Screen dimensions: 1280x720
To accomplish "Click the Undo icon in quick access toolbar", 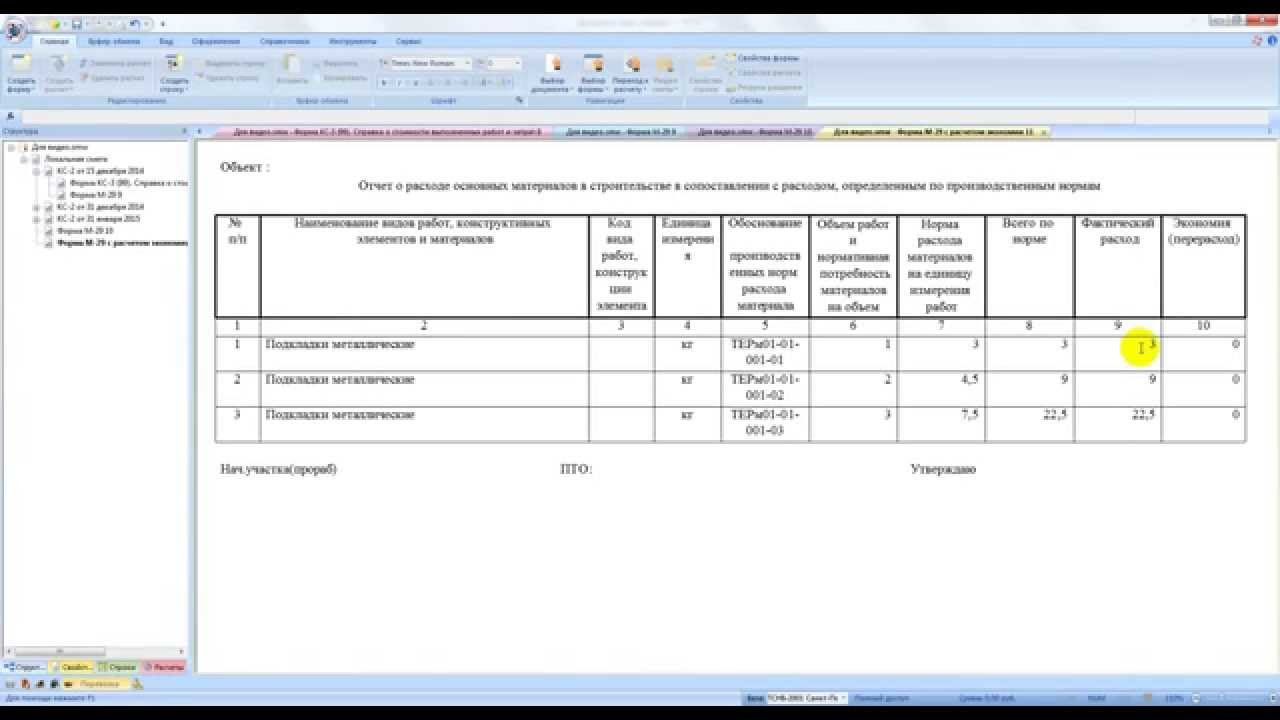I will click(x=135, y=24).
